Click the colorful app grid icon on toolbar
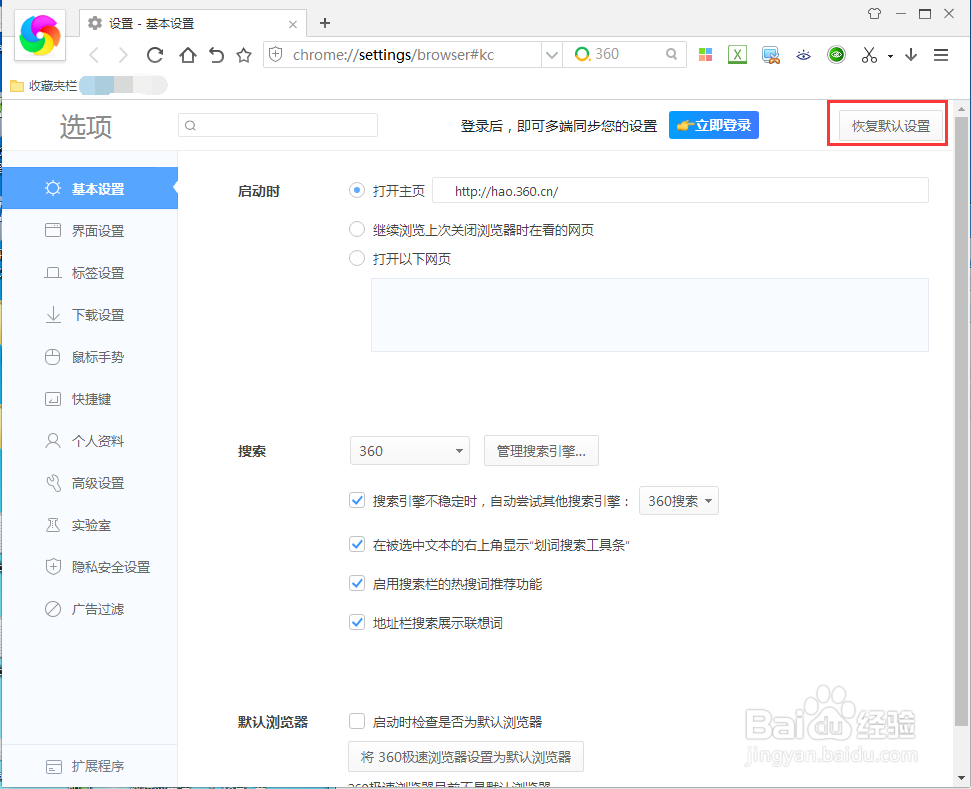Viewport: 971px width, 789px height. pos(705,55)
